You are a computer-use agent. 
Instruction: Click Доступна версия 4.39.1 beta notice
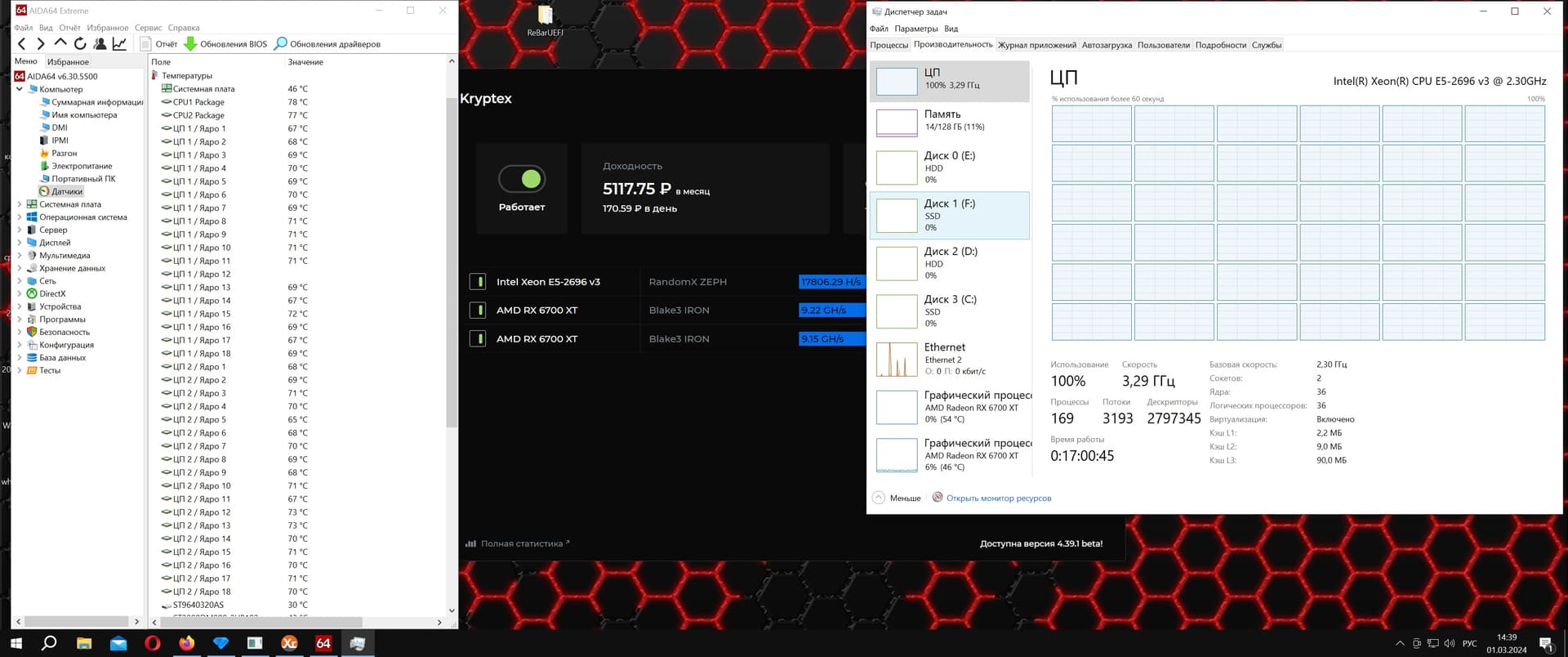(x=1041, y=543)
